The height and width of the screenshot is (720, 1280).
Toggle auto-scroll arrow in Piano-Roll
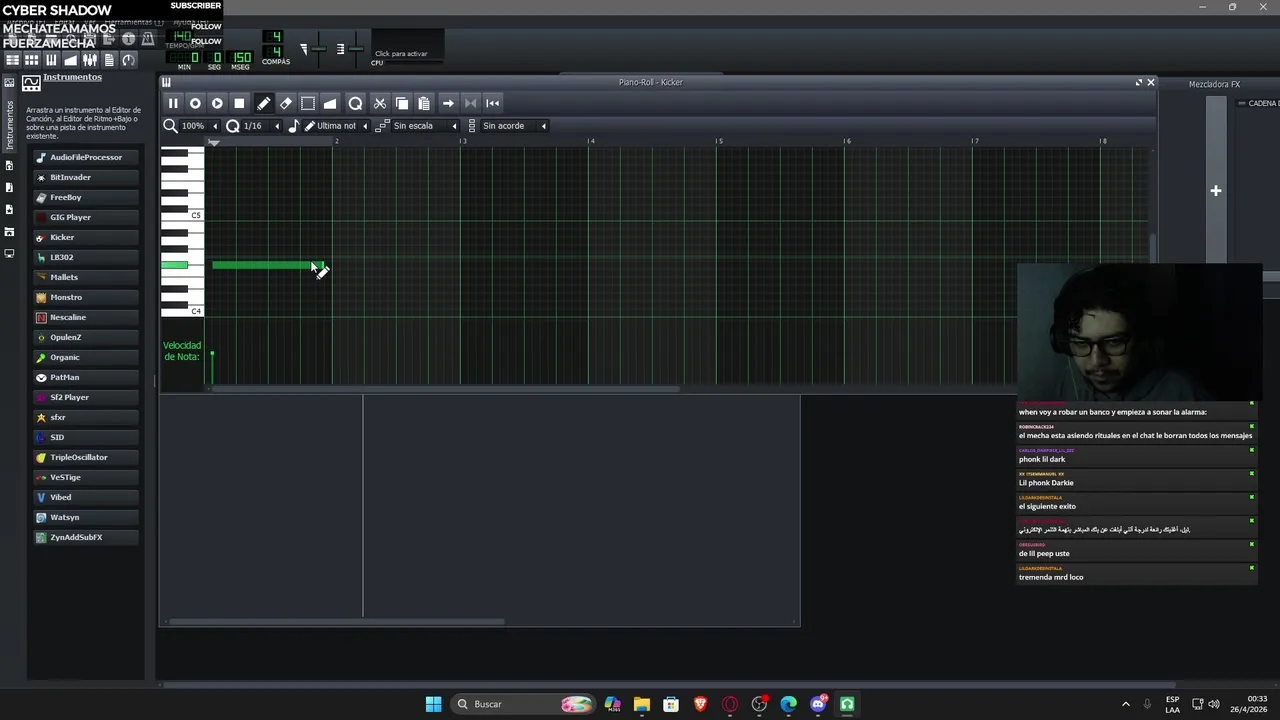[x=448, y=103]
